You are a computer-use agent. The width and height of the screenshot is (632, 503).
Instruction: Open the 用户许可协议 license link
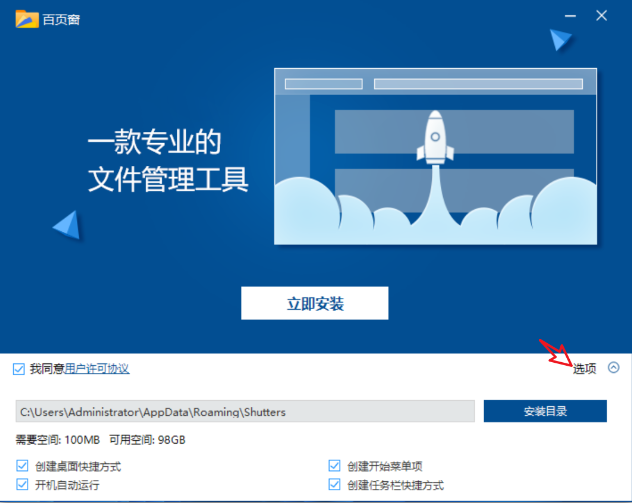click(97, 368)
